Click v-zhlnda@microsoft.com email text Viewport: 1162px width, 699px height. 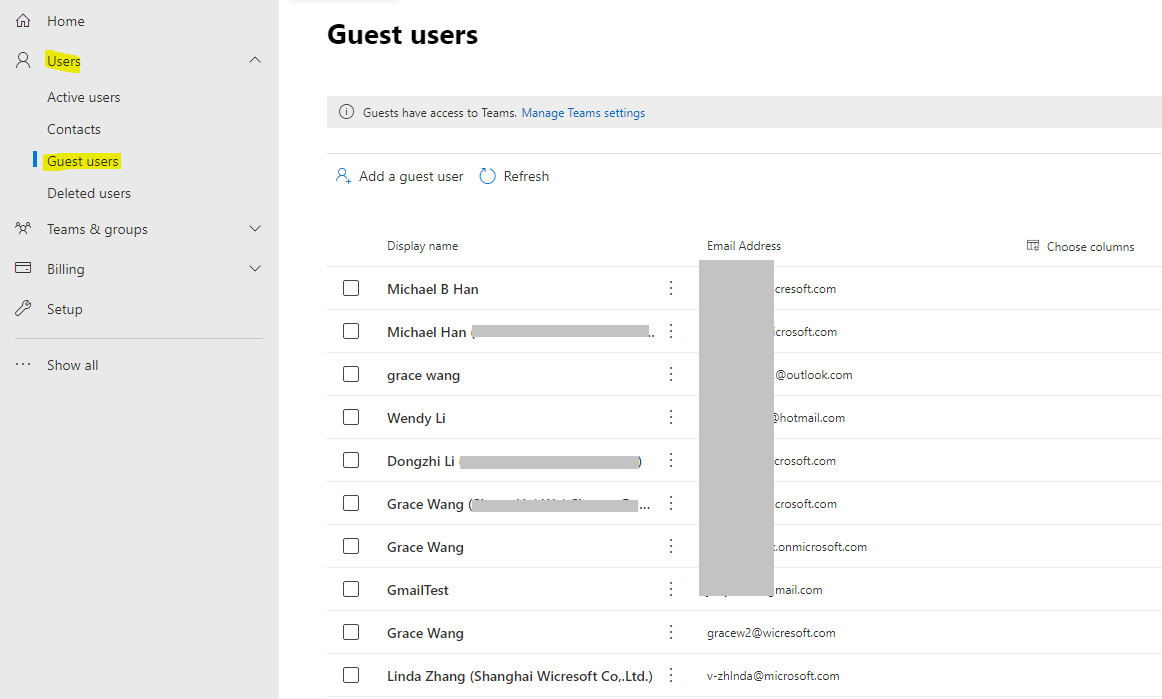pos(773,676)
